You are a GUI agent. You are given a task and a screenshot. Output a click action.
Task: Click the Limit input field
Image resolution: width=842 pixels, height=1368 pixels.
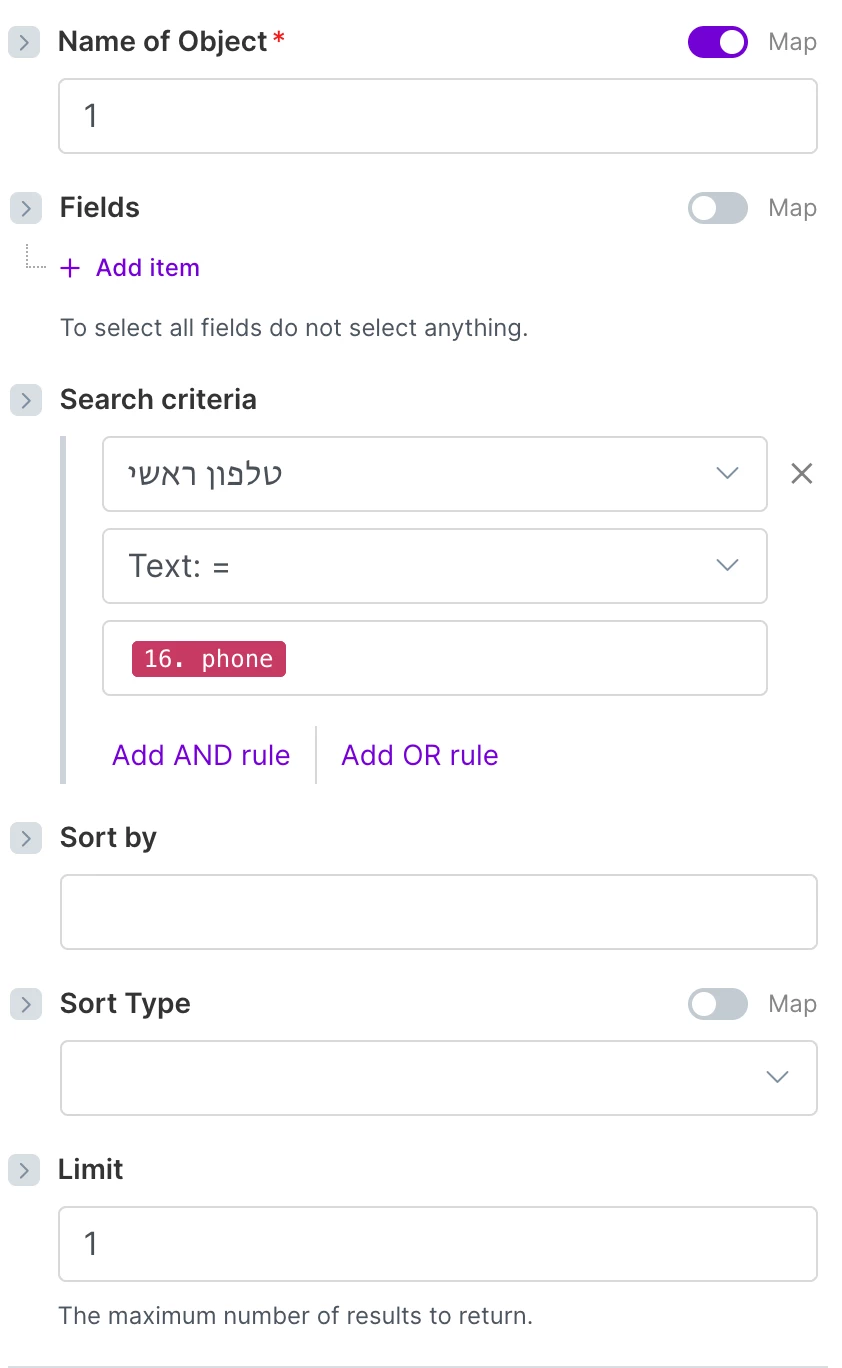coord(438,1243)
